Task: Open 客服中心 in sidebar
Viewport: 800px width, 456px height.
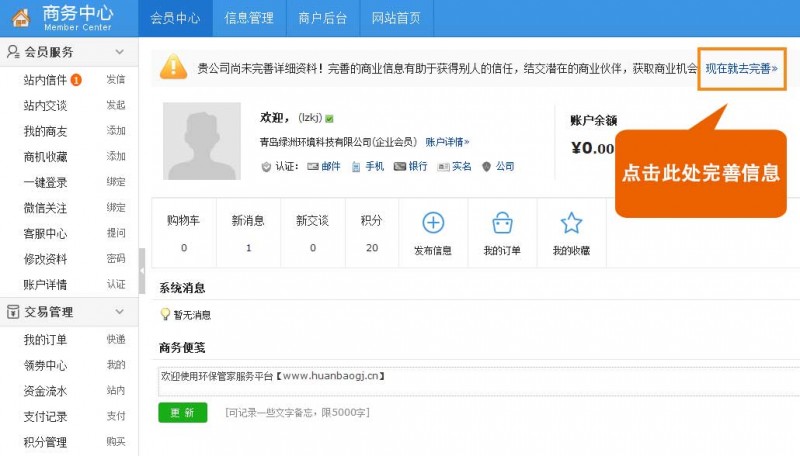Action: tap(45, 234)
